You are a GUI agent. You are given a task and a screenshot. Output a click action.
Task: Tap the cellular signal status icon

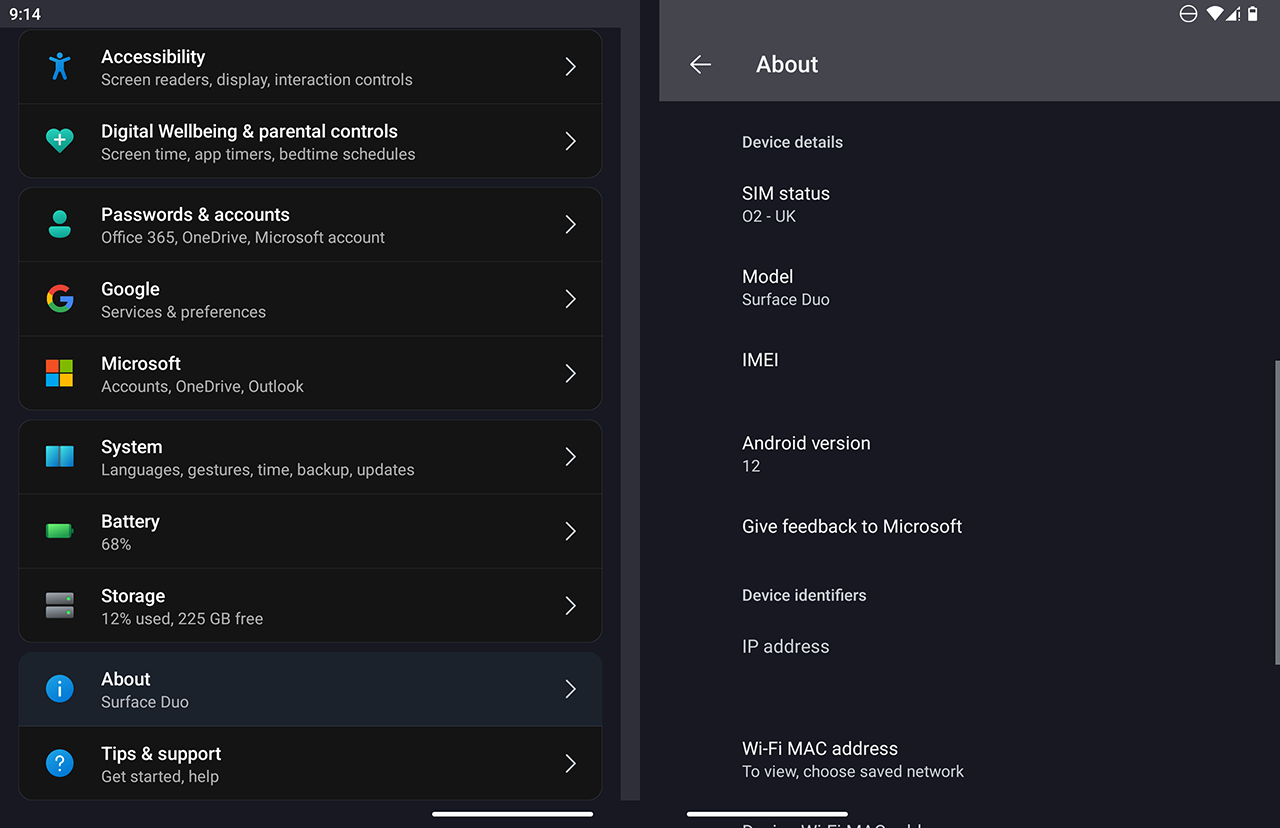tap(1233, 14)
